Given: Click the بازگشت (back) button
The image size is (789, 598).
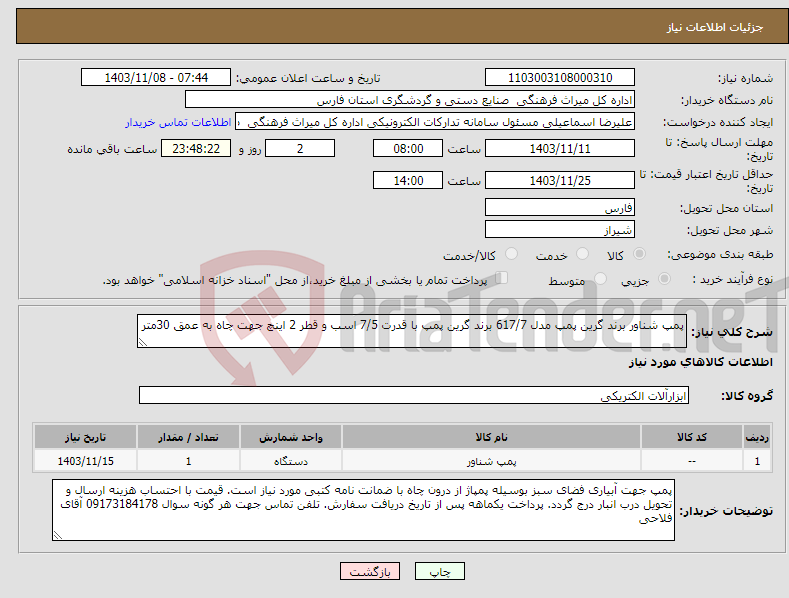Looking at the screenshot, I should coord(370,571).
